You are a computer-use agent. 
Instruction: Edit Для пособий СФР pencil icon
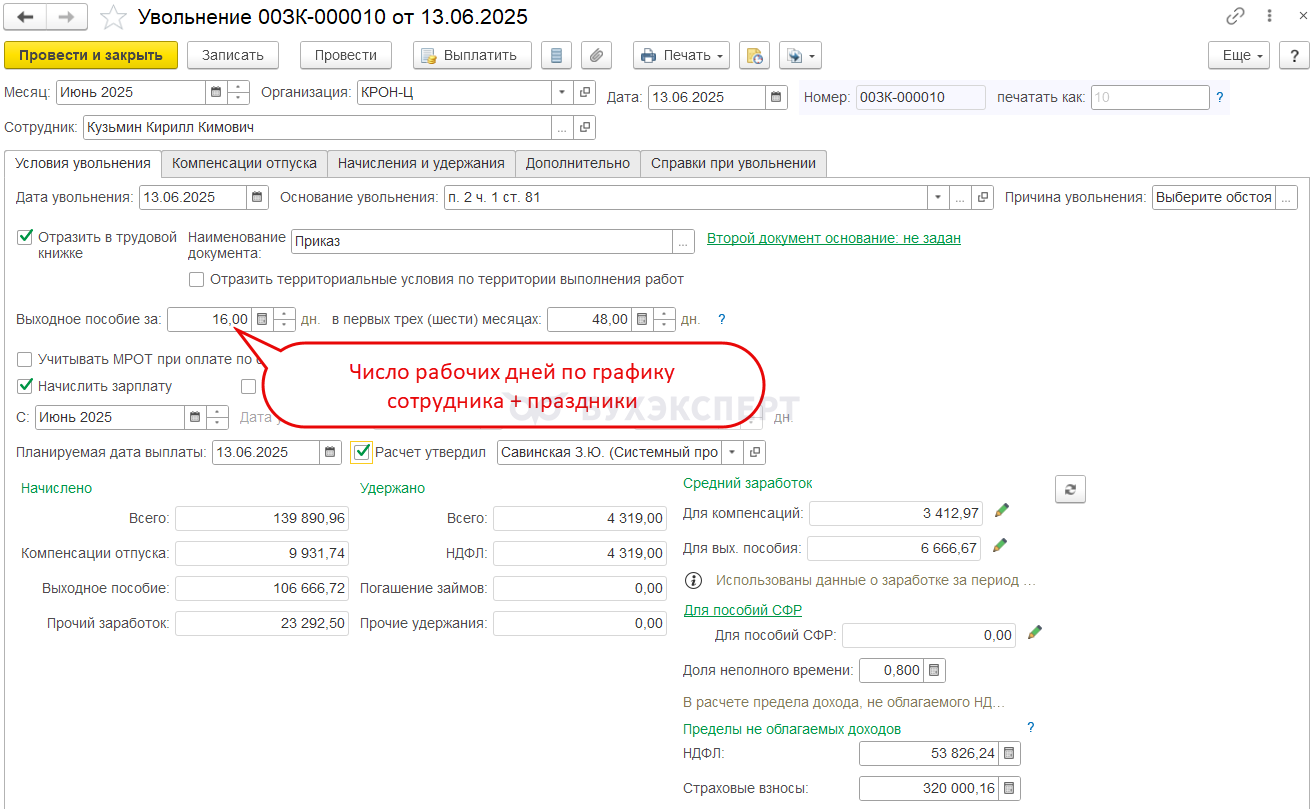tap(1035, 632)
